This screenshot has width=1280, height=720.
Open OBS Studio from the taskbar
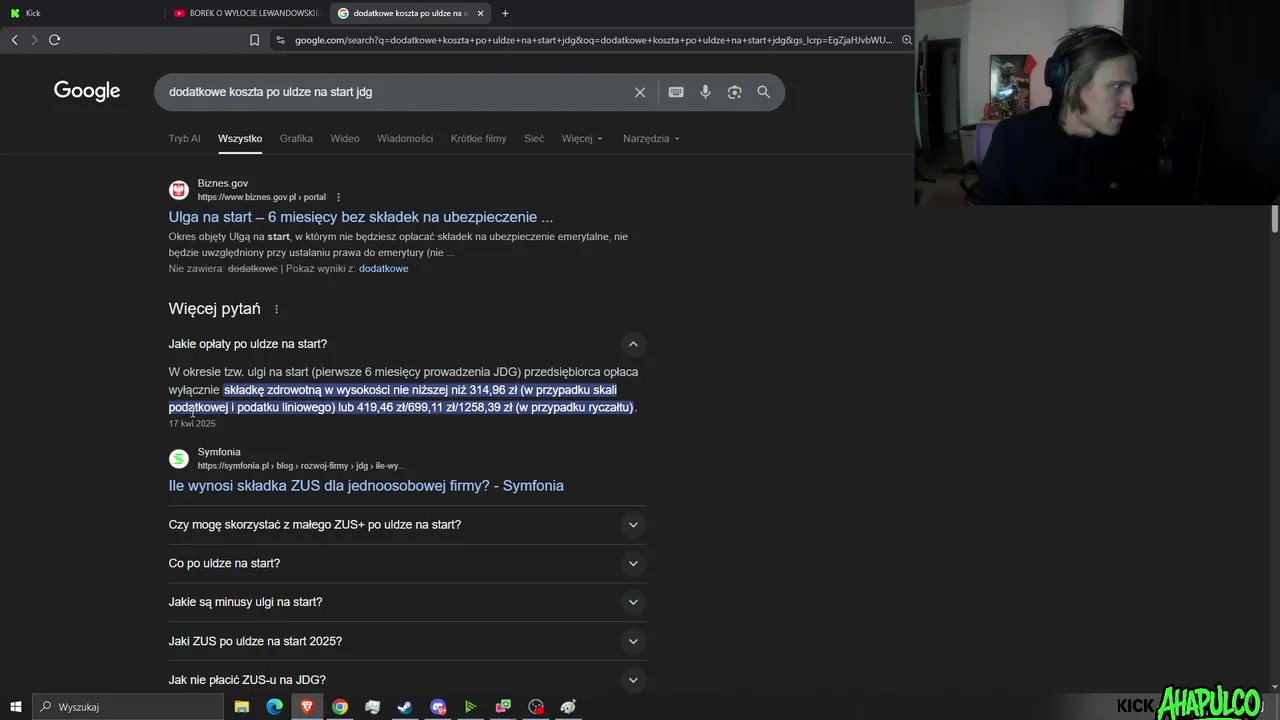[536, 707]
